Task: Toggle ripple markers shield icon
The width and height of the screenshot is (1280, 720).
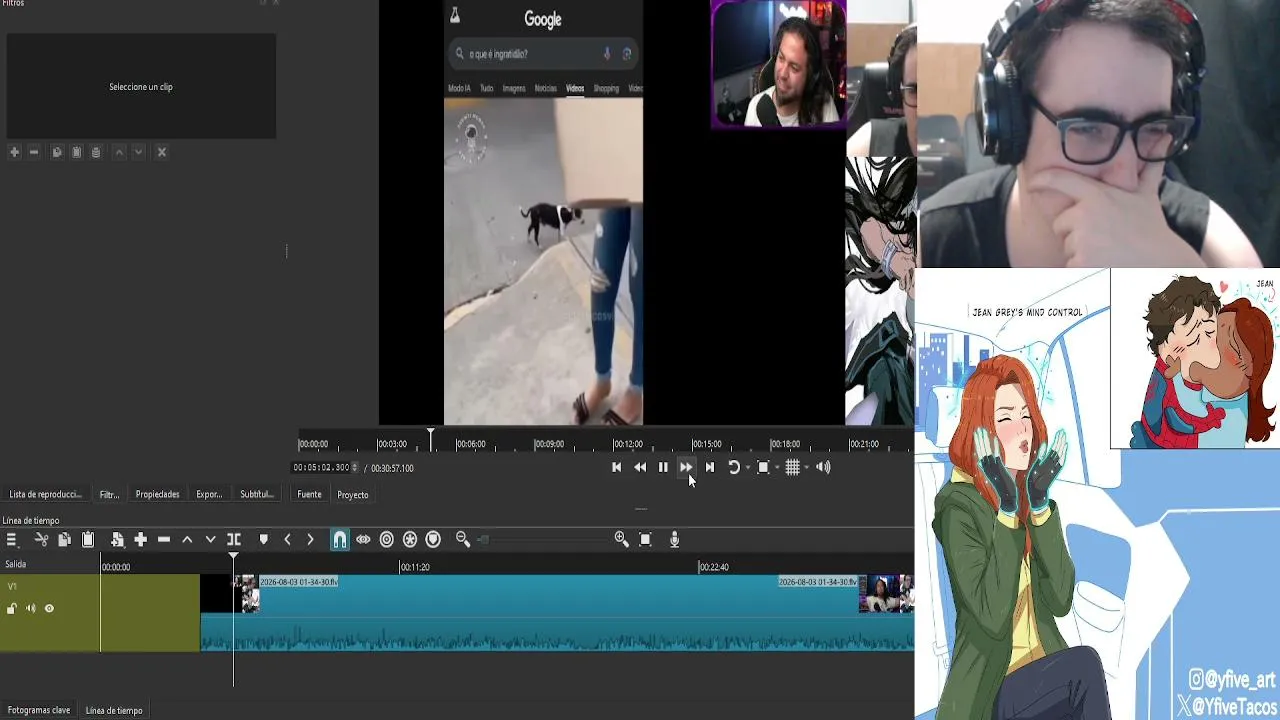Action: coord(433,539)
